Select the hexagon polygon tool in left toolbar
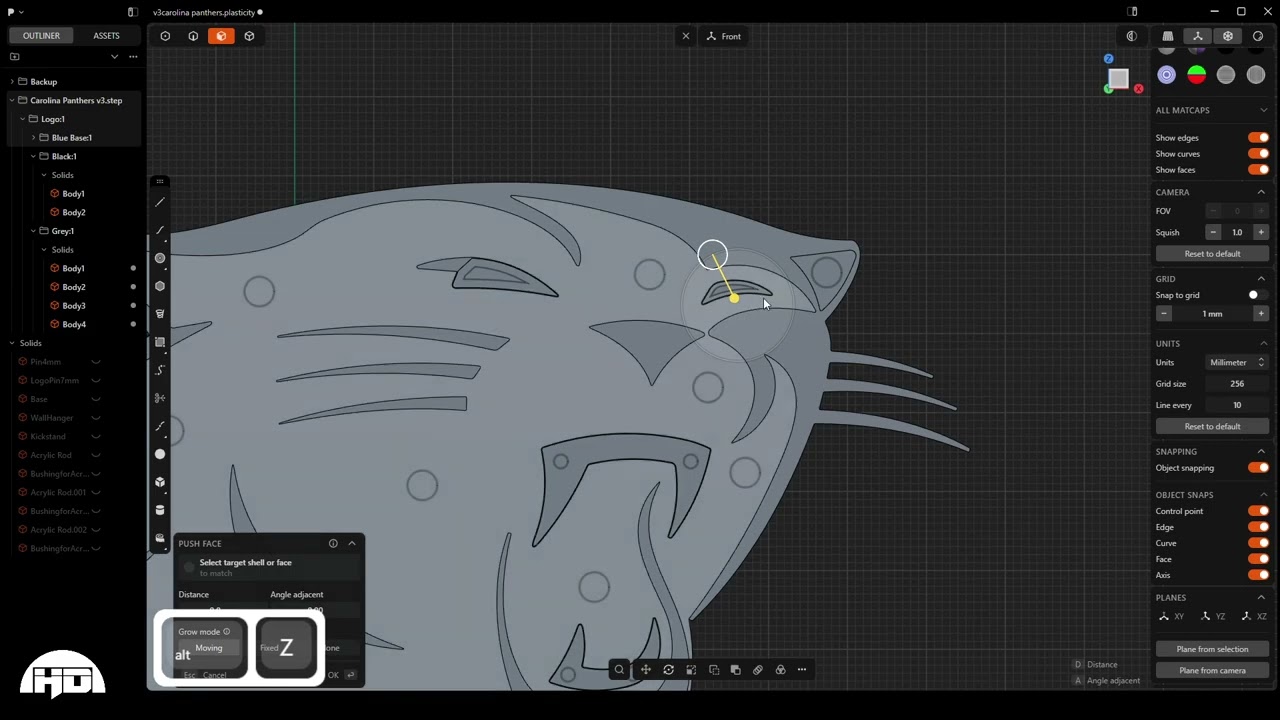Image resolution: width=1280 pixels, height=720 pixels. click(x=160, y=286)
